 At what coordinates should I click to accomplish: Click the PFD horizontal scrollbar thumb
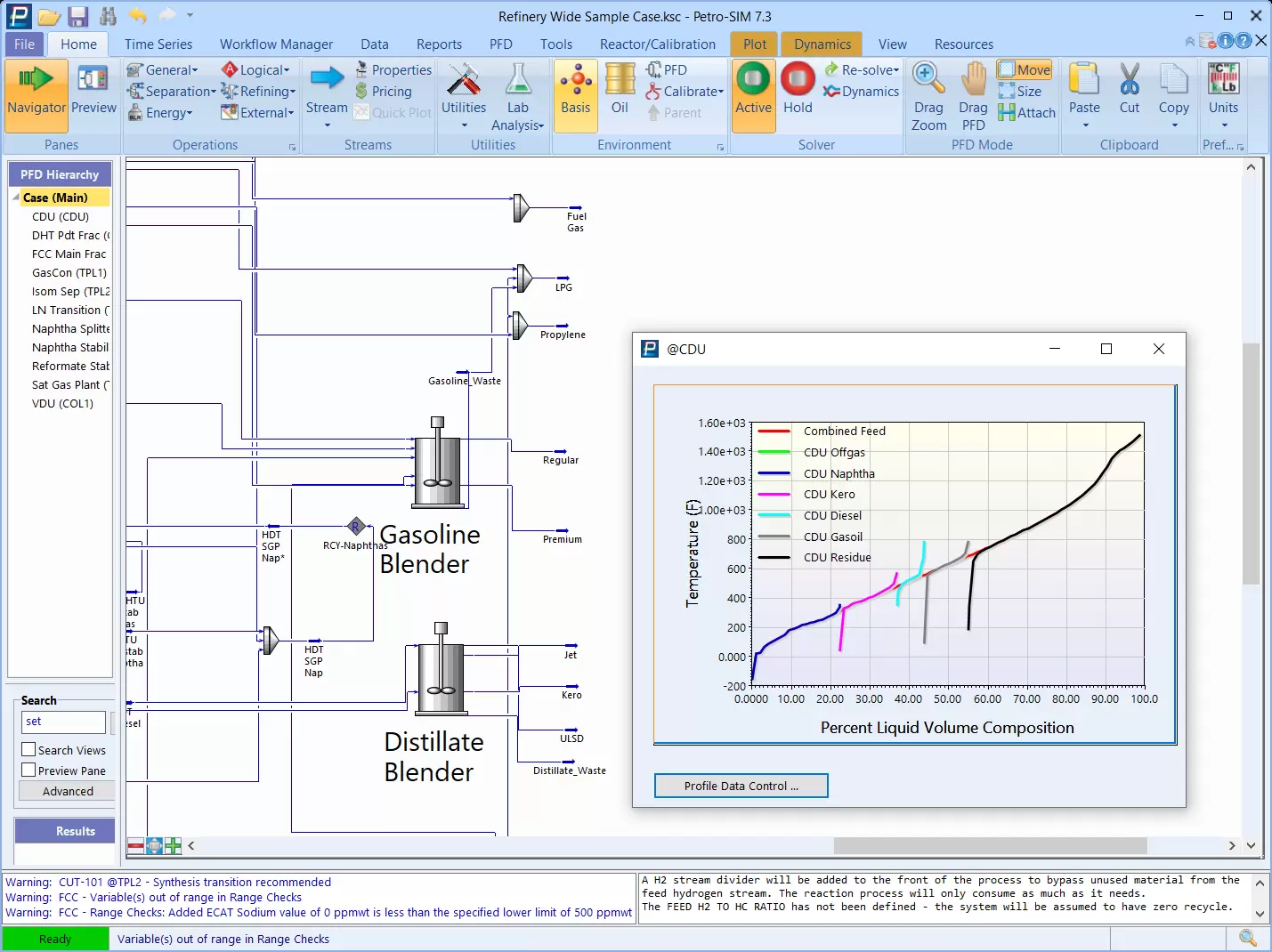990,845
